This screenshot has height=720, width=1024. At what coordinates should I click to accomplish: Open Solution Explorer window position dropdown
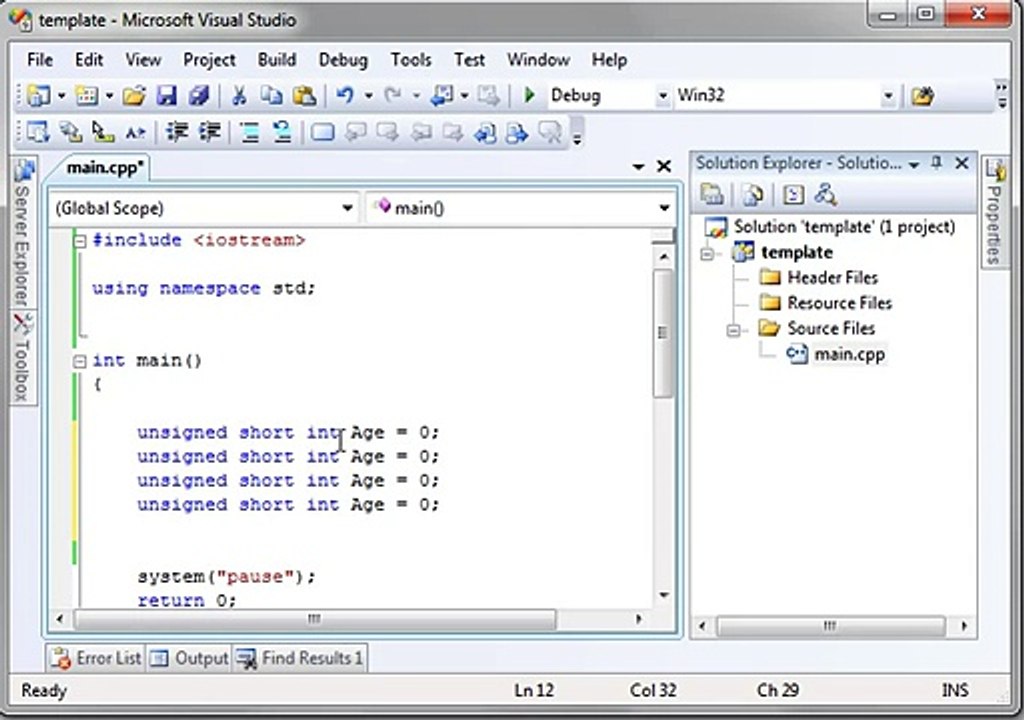pyautogui.click(x=914, y=164)
